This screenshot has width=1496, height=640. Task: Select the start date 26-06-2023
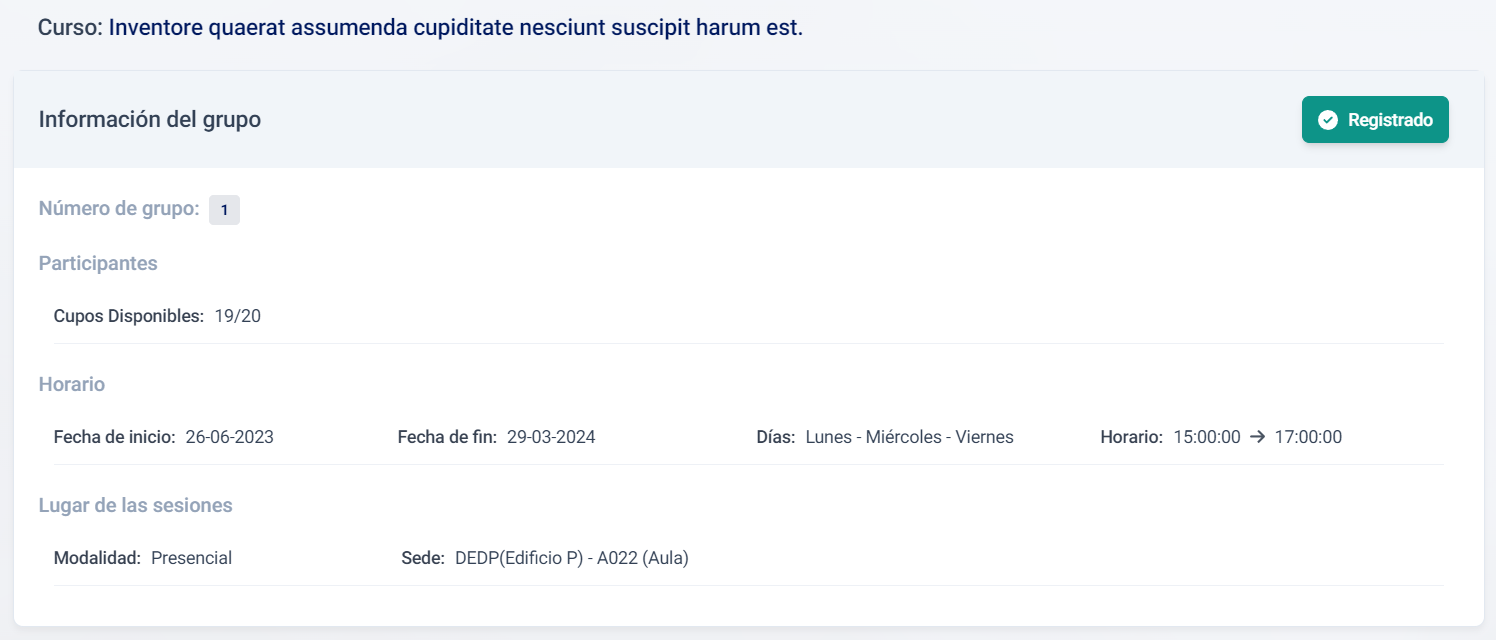230,437
